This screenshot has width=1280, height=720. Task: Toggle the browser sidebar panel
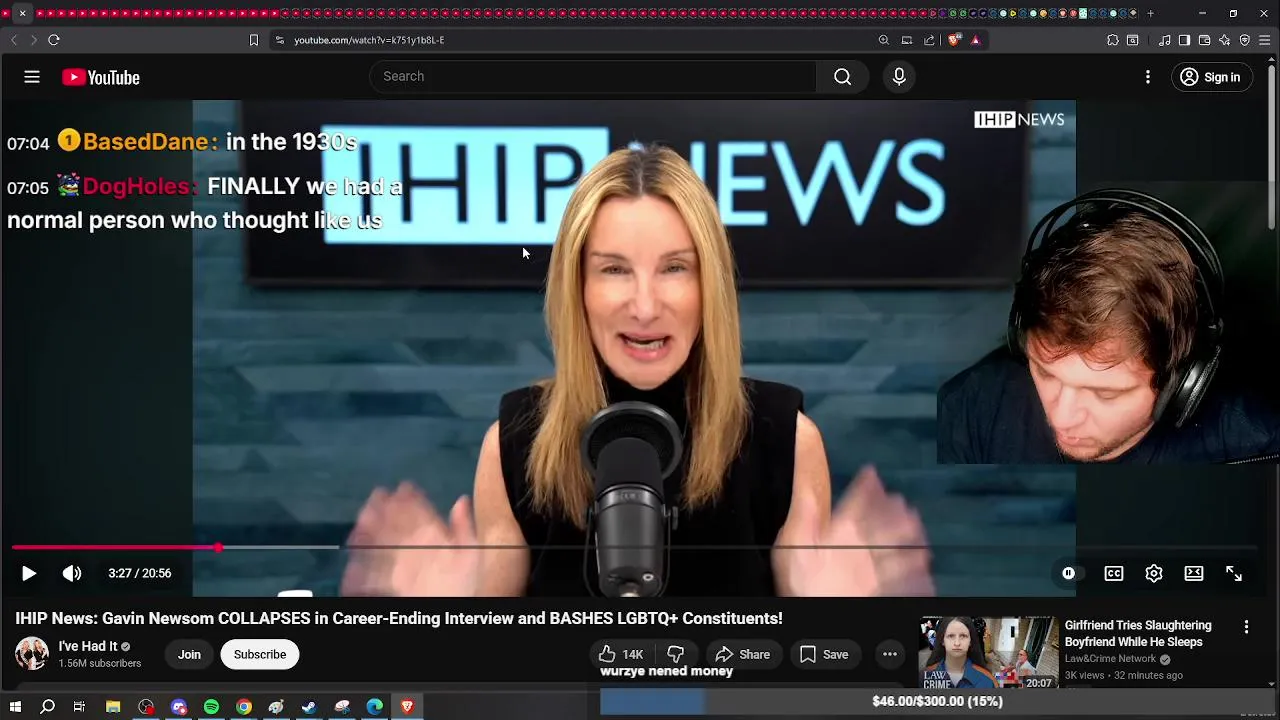(x=1184, y=40)
